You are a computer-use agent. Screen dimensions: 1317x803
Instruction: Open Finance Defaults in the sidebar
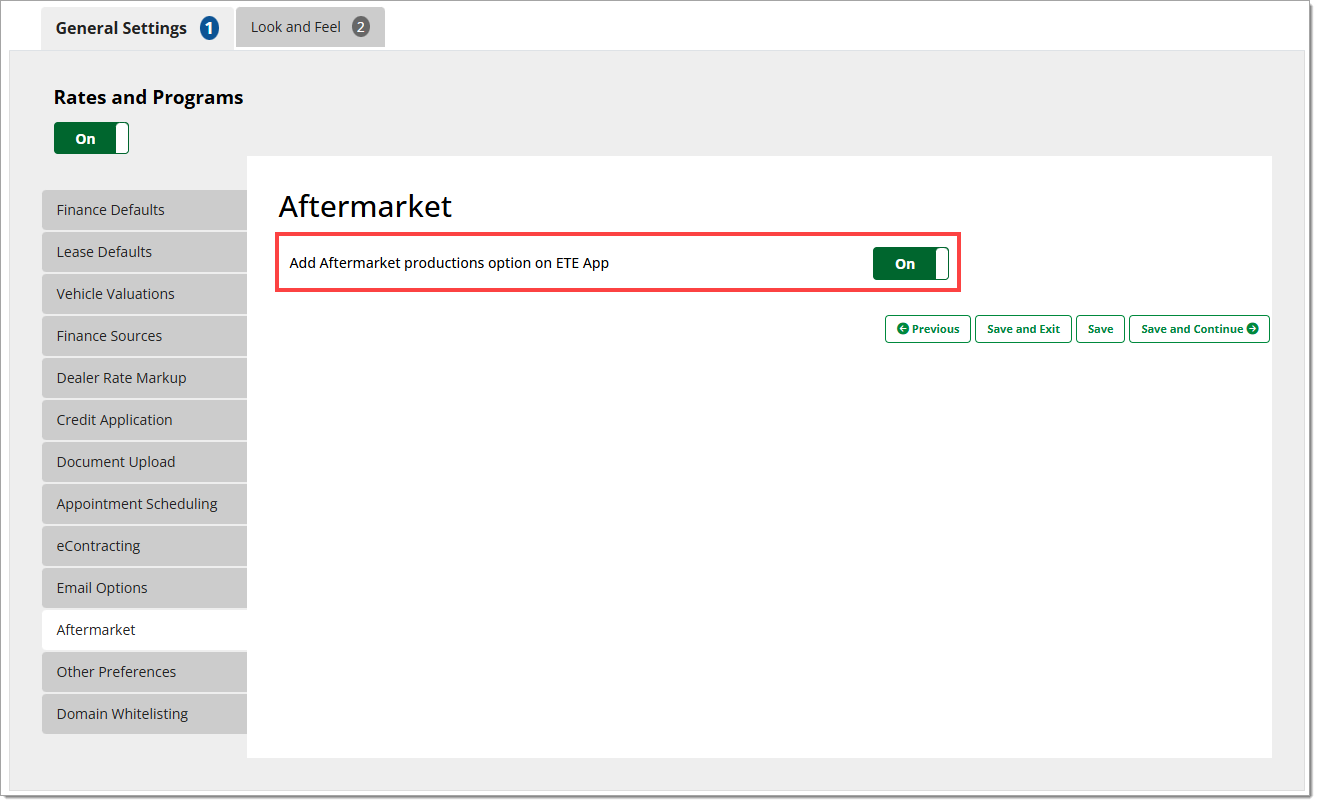point(144,210)
